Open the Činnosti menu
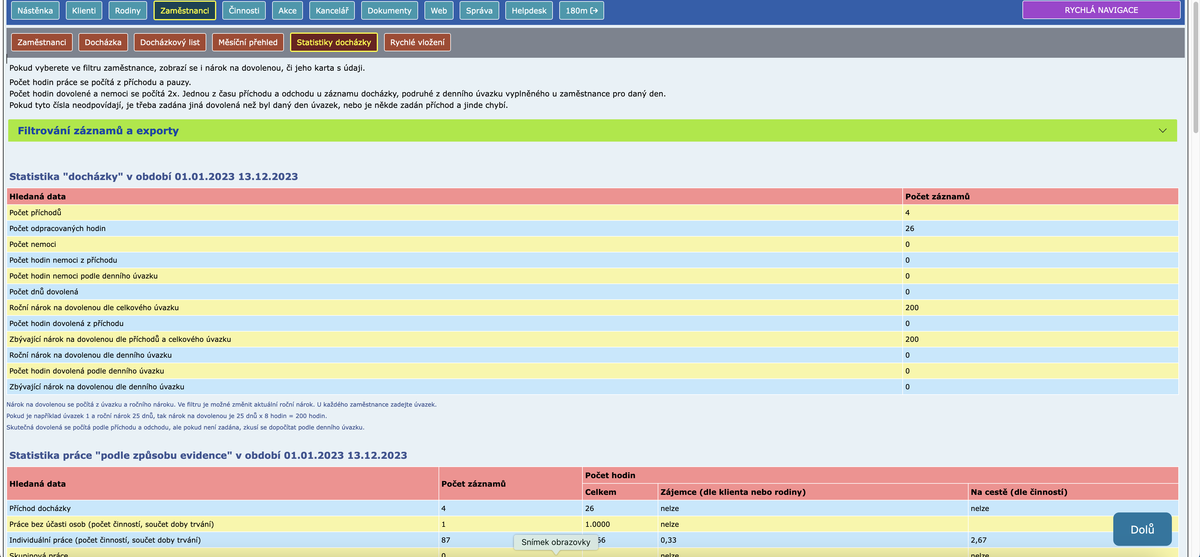This screenshot has height=557, width=1200. point(245,10)
